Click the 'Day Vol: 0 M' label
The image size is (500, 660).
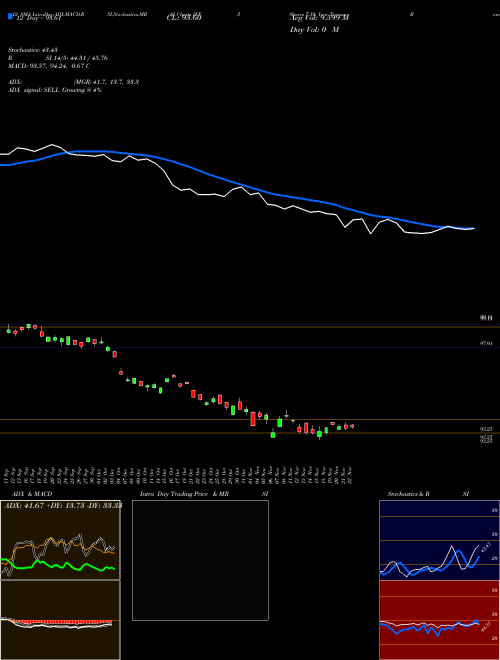coord(314,30)
